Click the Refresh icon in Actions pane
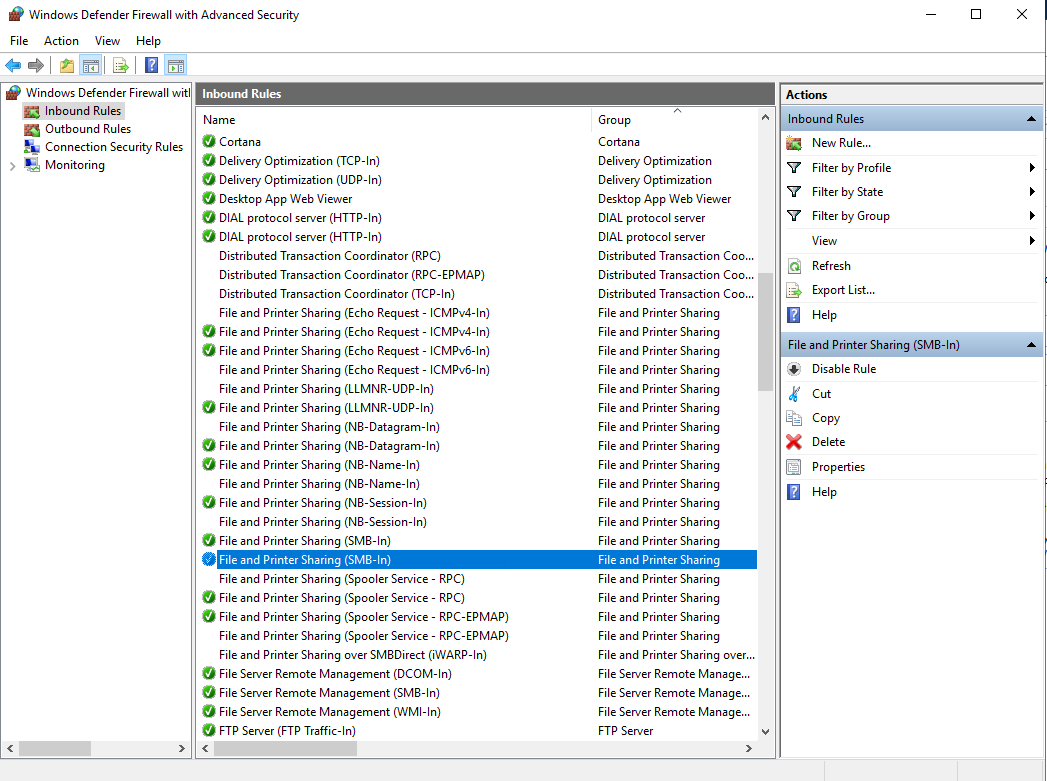This screenshot has height=781, width=1047. (x=794, y=266)
